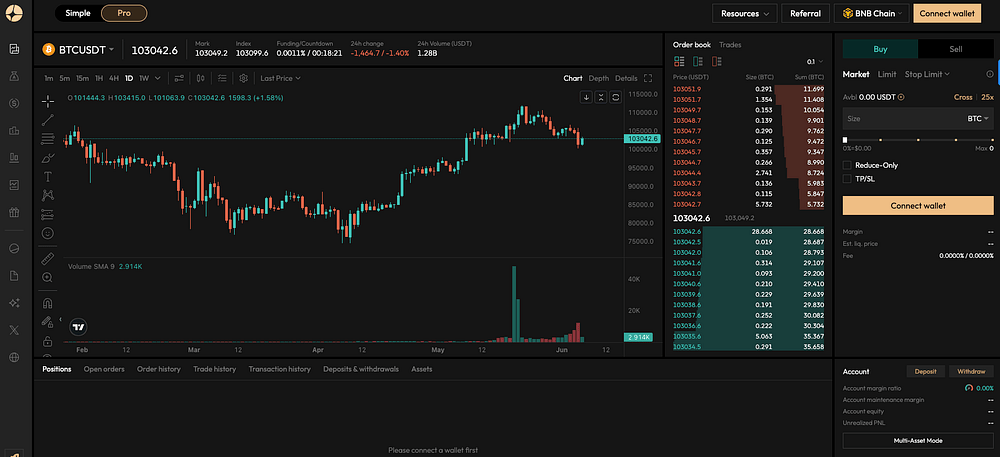The image size is (1000, 457).
Task: Enable the Reduce-Only checkbox
Action: click(x=848, y=165)
